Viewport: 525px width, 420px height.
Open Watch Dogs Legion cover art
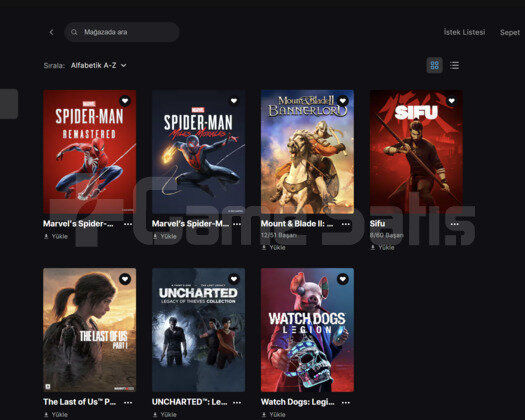click(307, 330)
